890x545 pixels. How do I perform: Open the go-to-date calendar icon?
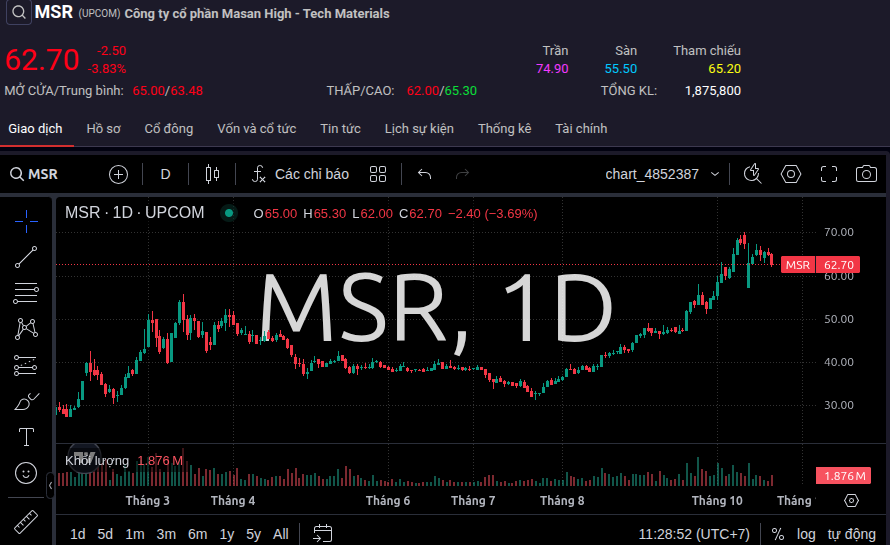pos(322,534)
